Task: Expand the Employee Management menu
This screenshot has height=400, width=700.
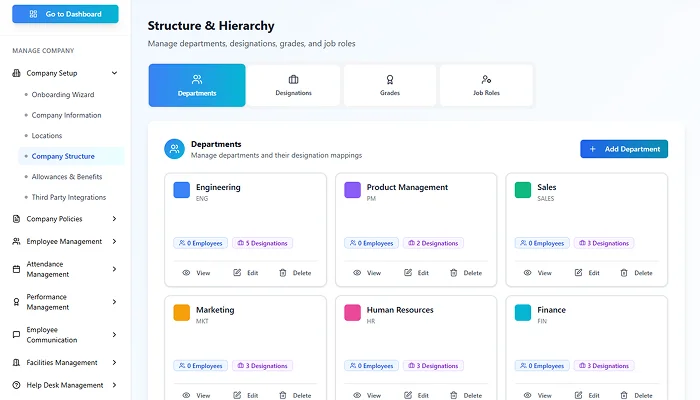Action: 114,241
